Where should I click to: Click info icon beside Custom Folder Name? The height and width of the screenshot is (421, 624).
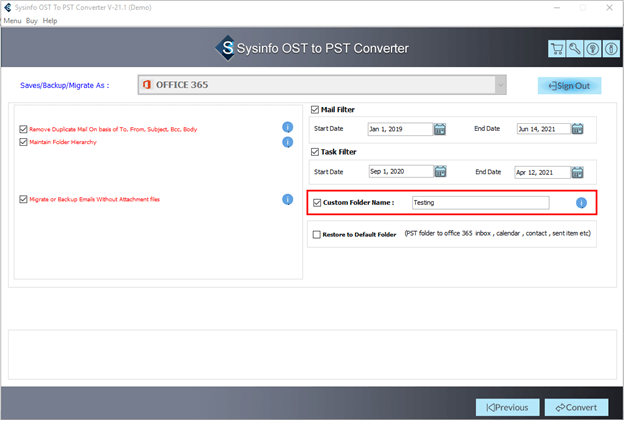581,203
